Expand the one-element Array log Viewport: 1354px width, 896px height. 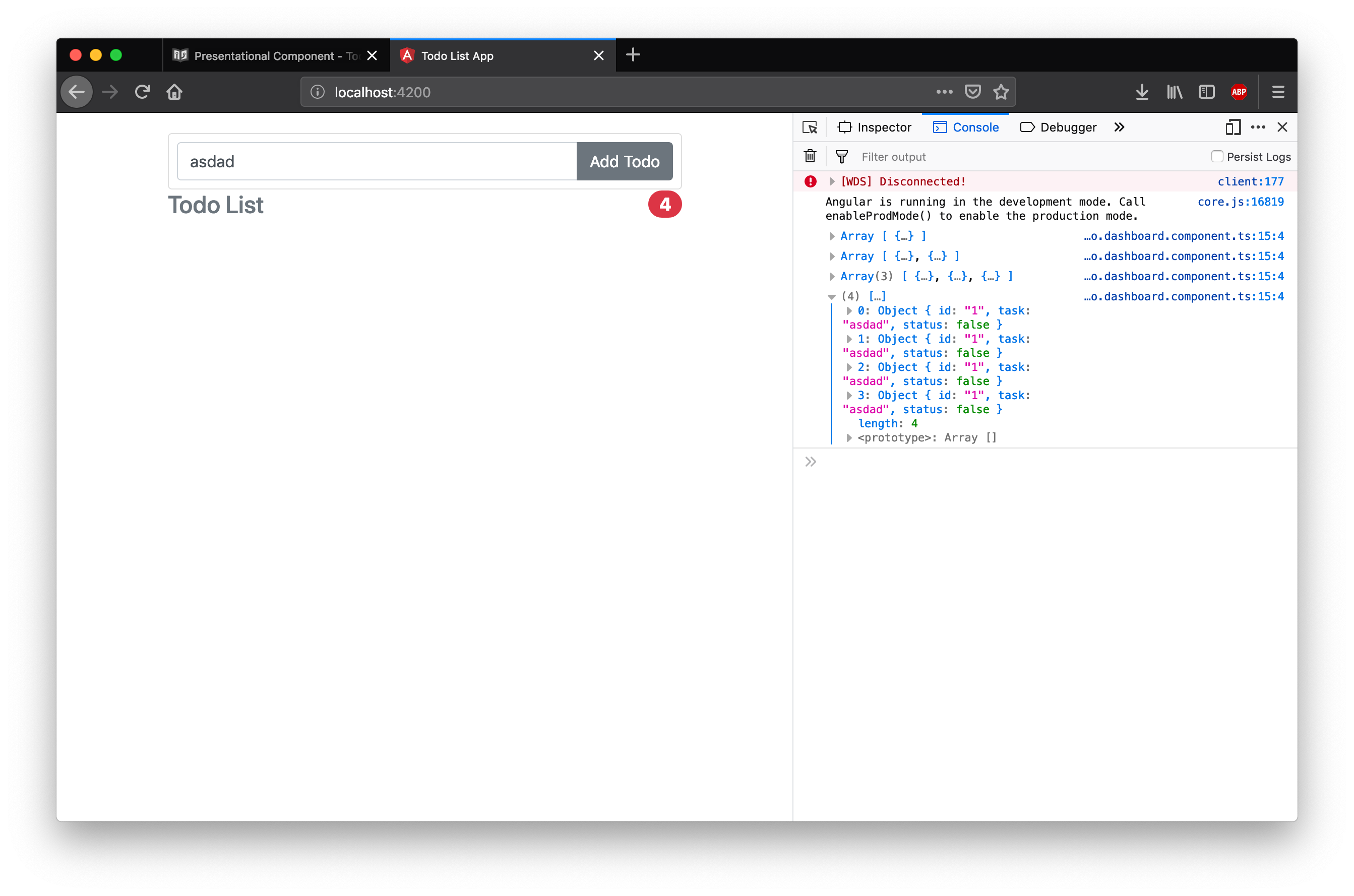click(x=832, y=236)
